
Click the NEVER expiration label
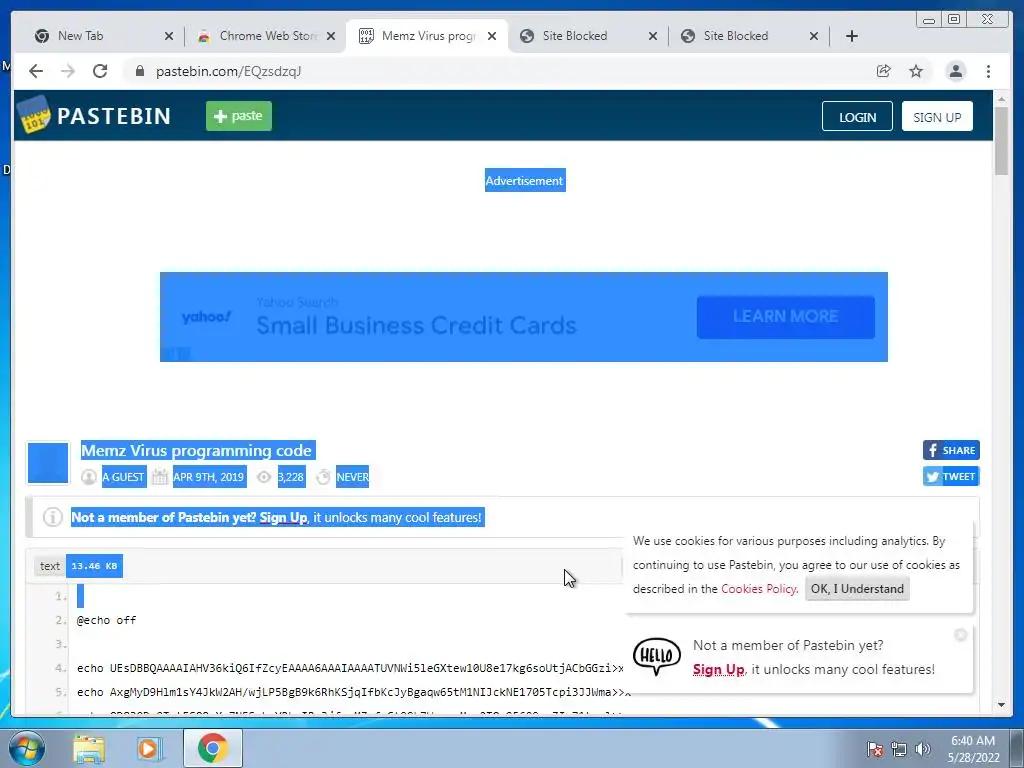[353, 477]
